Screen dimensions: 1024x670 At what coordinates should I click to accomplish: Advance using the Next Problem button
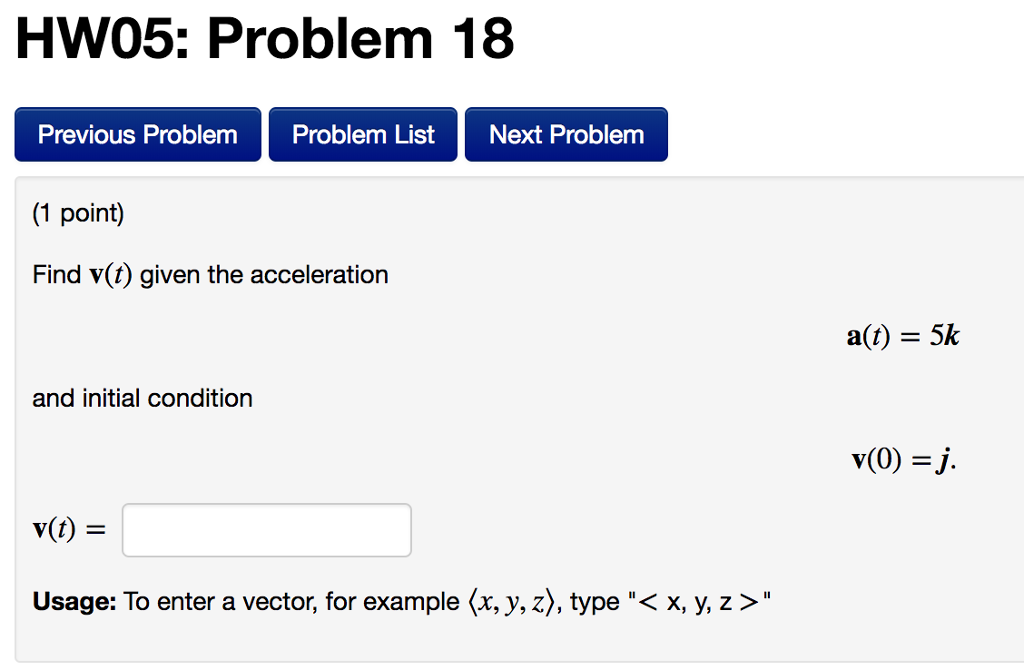(566, 134)
